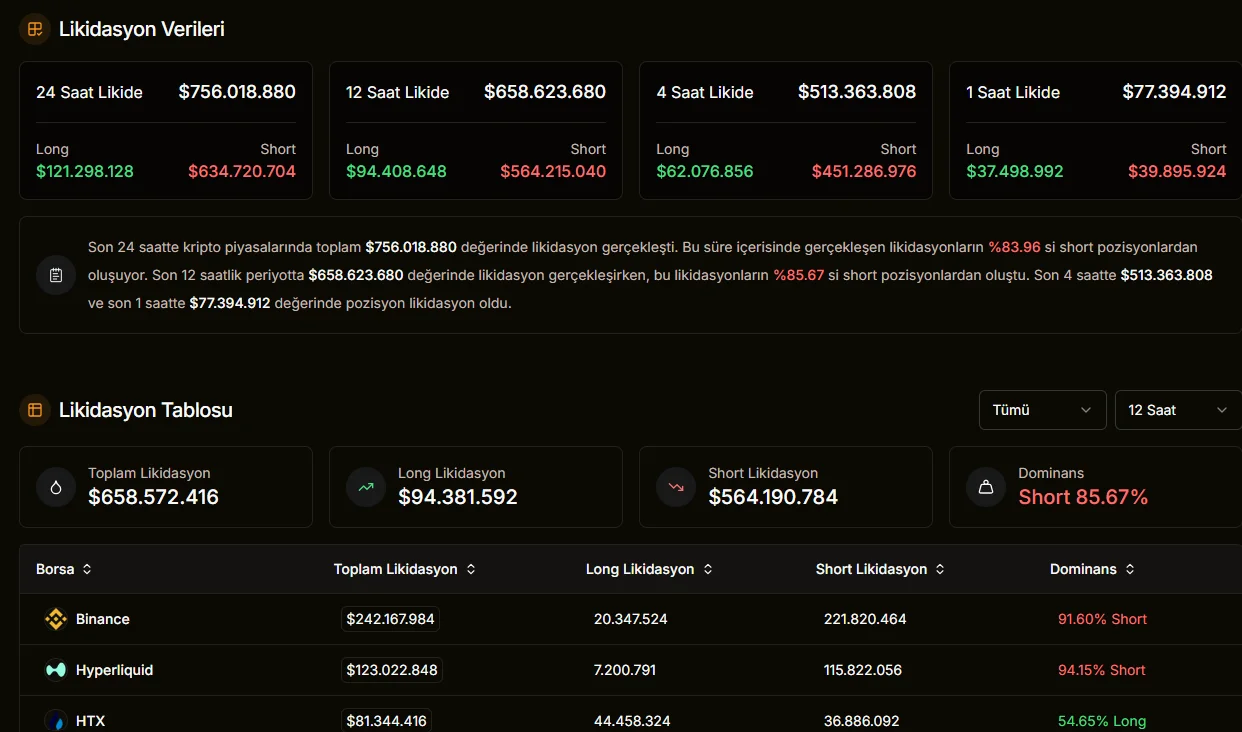Click the Hyperliquid logo icon

(x=56, y=670)
